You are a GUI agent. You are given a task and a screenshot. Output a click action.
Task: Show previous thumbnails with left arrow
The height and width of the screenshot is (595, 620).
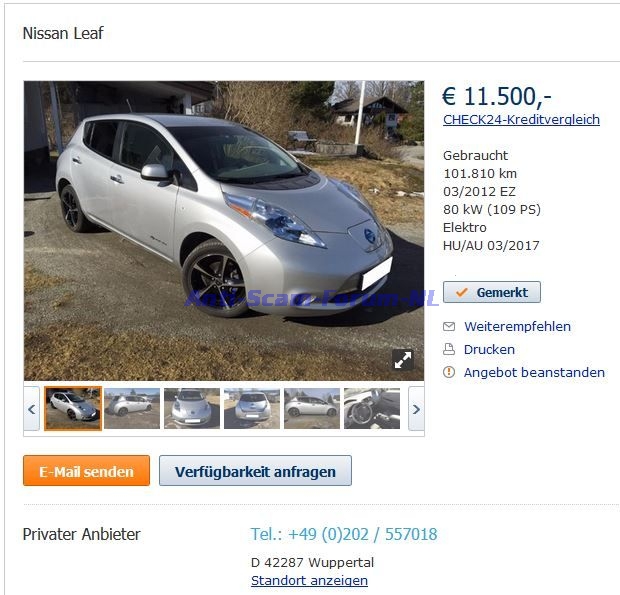[32, 409]
